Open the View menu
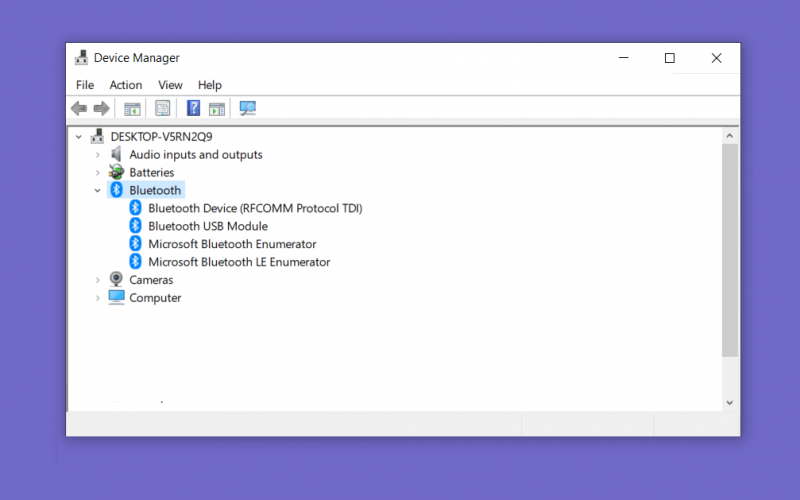The image size is (800, 500). (x=170, y=85)
